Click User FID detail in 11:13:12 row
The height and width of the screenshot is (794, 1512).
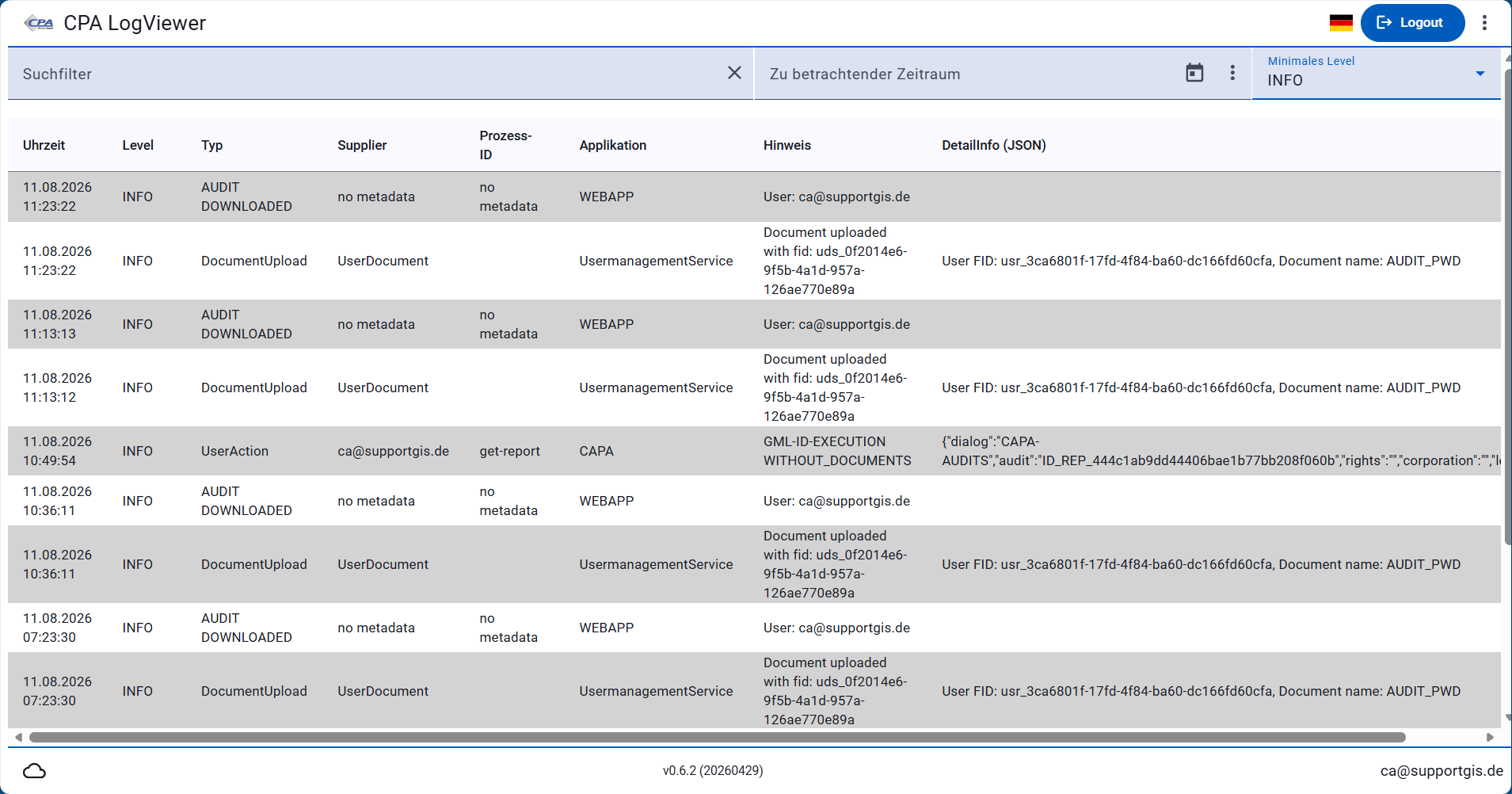point(1201,387)
